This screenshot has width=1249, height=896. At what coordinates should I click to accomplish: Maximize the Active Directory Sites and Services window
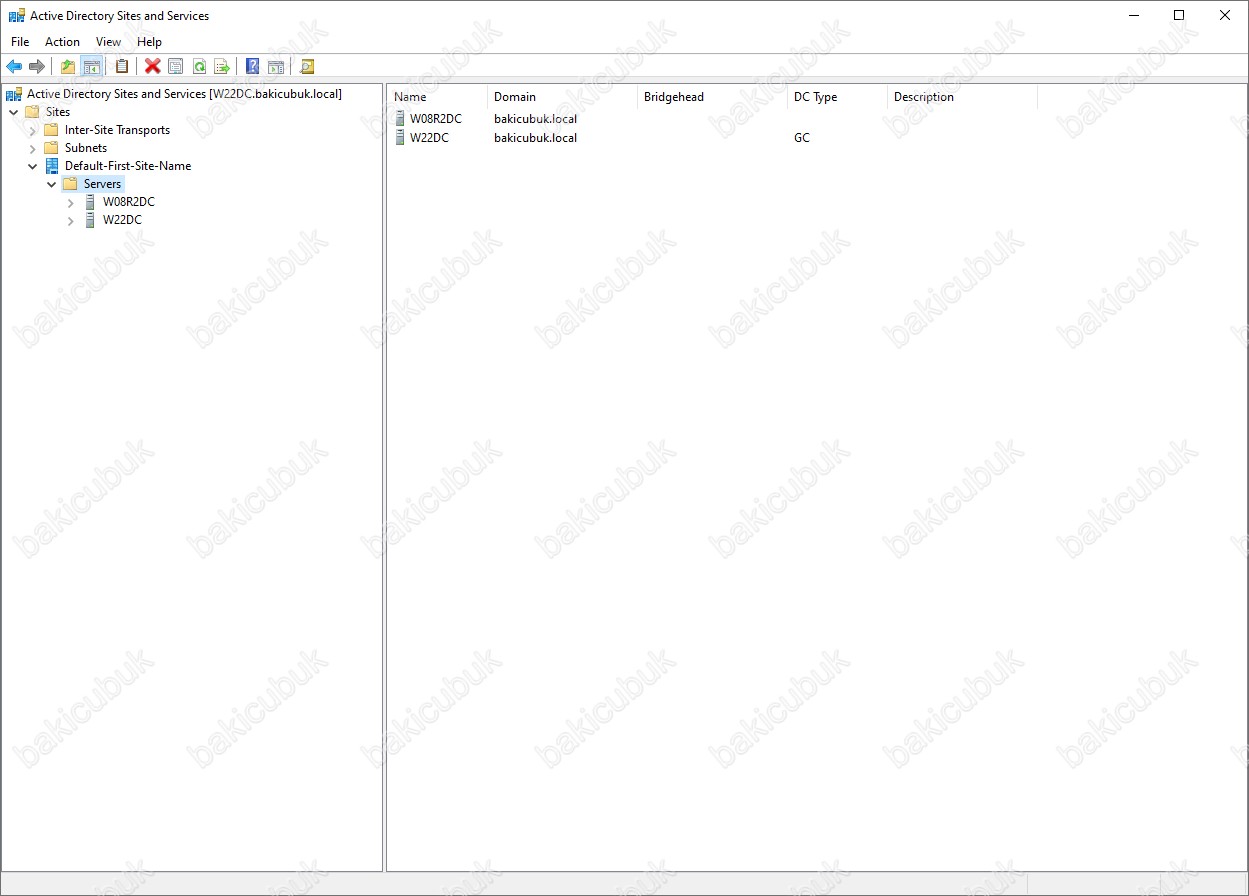tap(1179, 15)
